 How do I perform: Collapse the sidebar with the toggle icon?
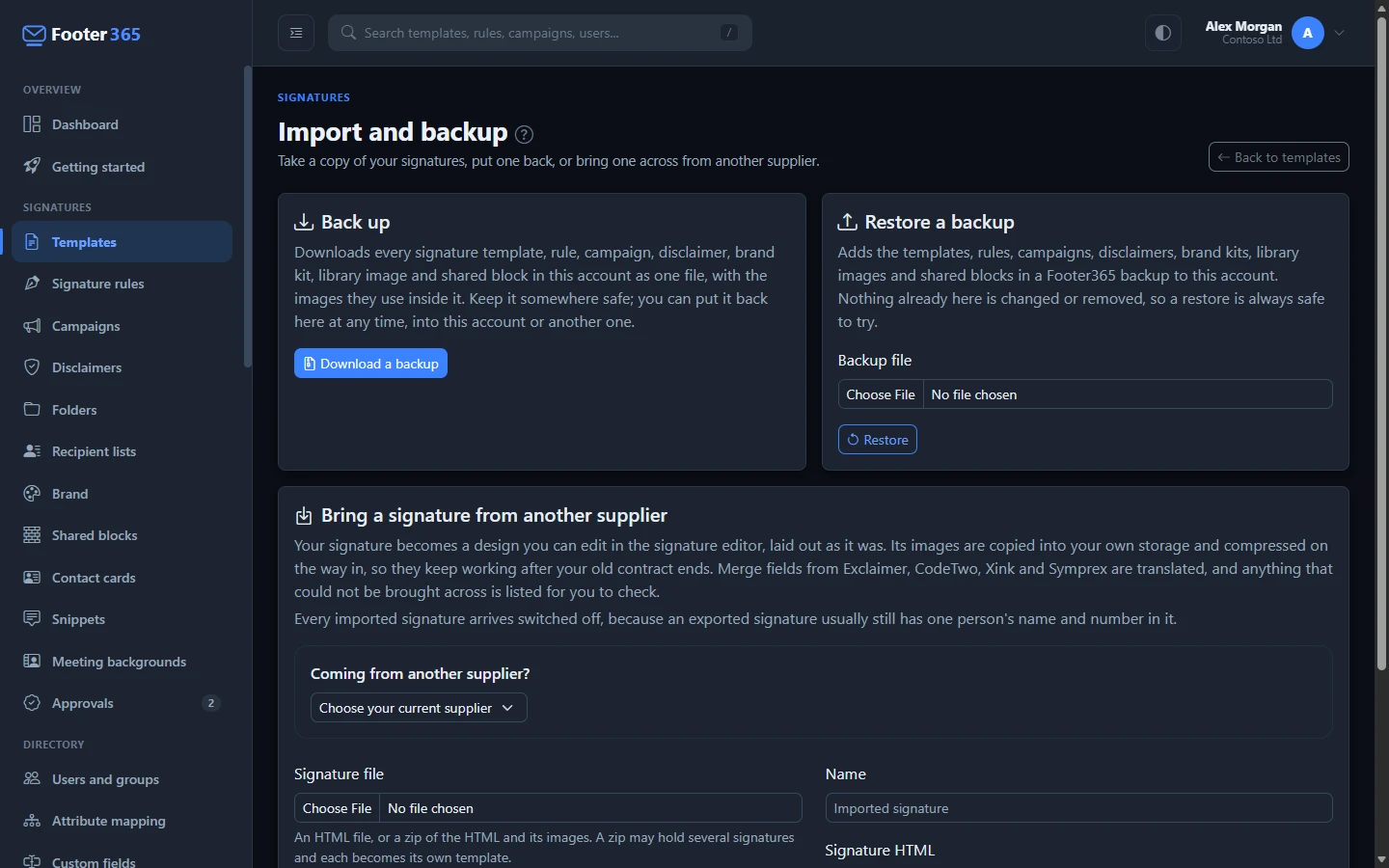(x=296, y=33)
